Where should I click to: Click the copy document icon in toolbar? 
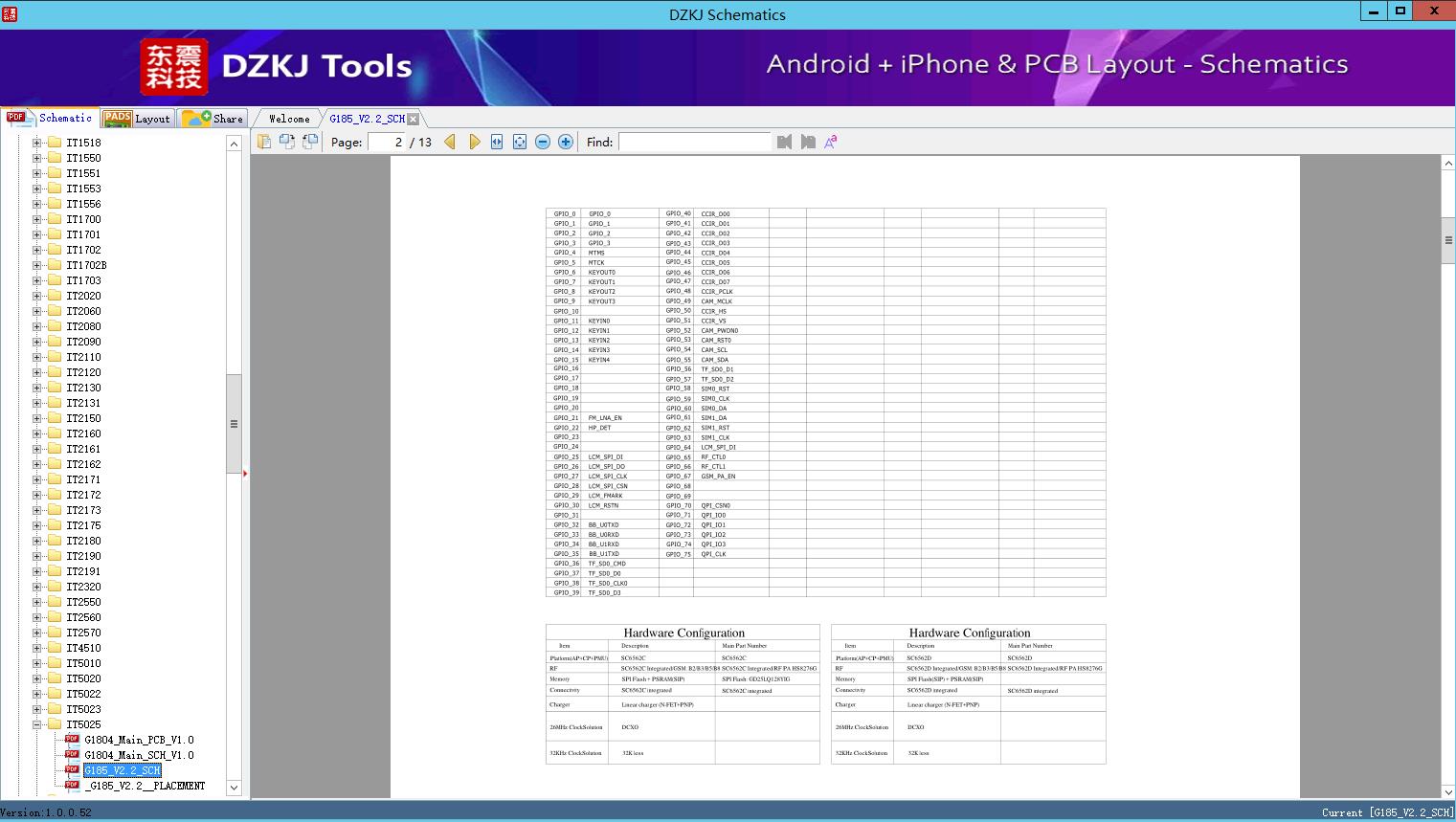[264, 142]
